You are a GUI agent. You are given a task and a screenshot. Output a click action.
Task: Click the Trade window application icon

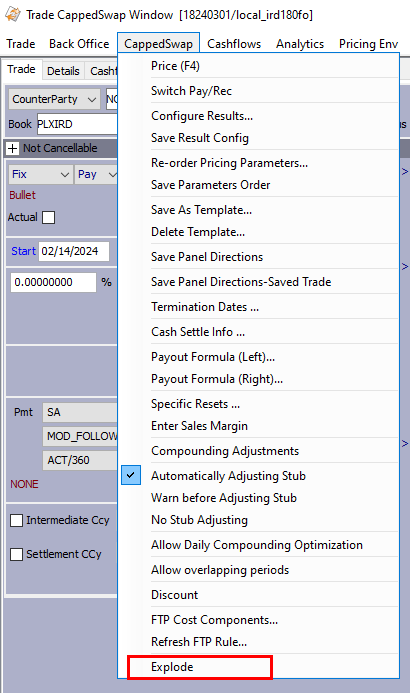[12, 15]
